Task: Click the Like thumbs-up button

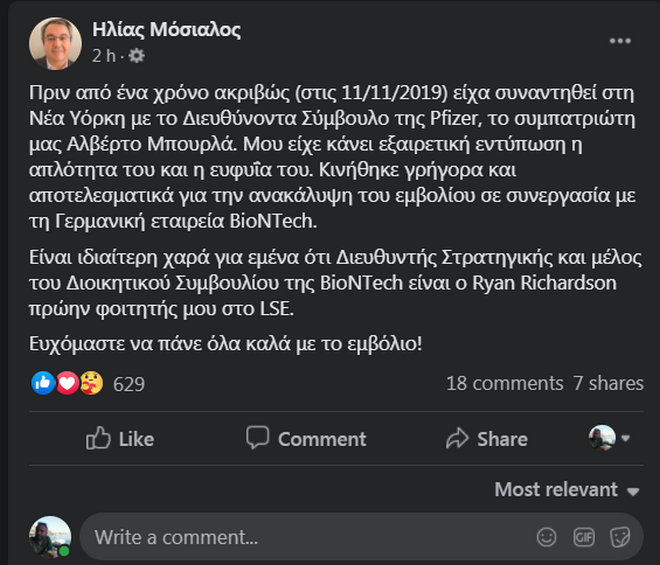Action: click(x=120, y=438)
